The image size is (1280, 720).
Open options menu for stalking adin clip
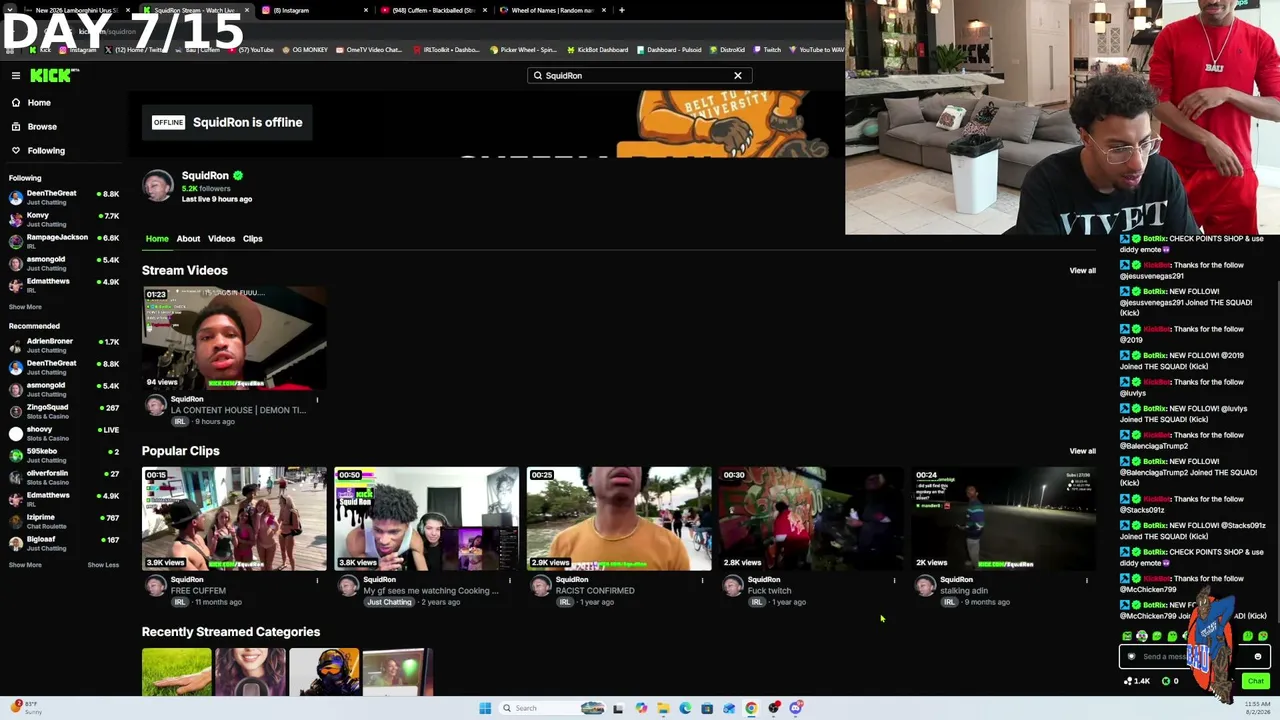coord(1086,580)
